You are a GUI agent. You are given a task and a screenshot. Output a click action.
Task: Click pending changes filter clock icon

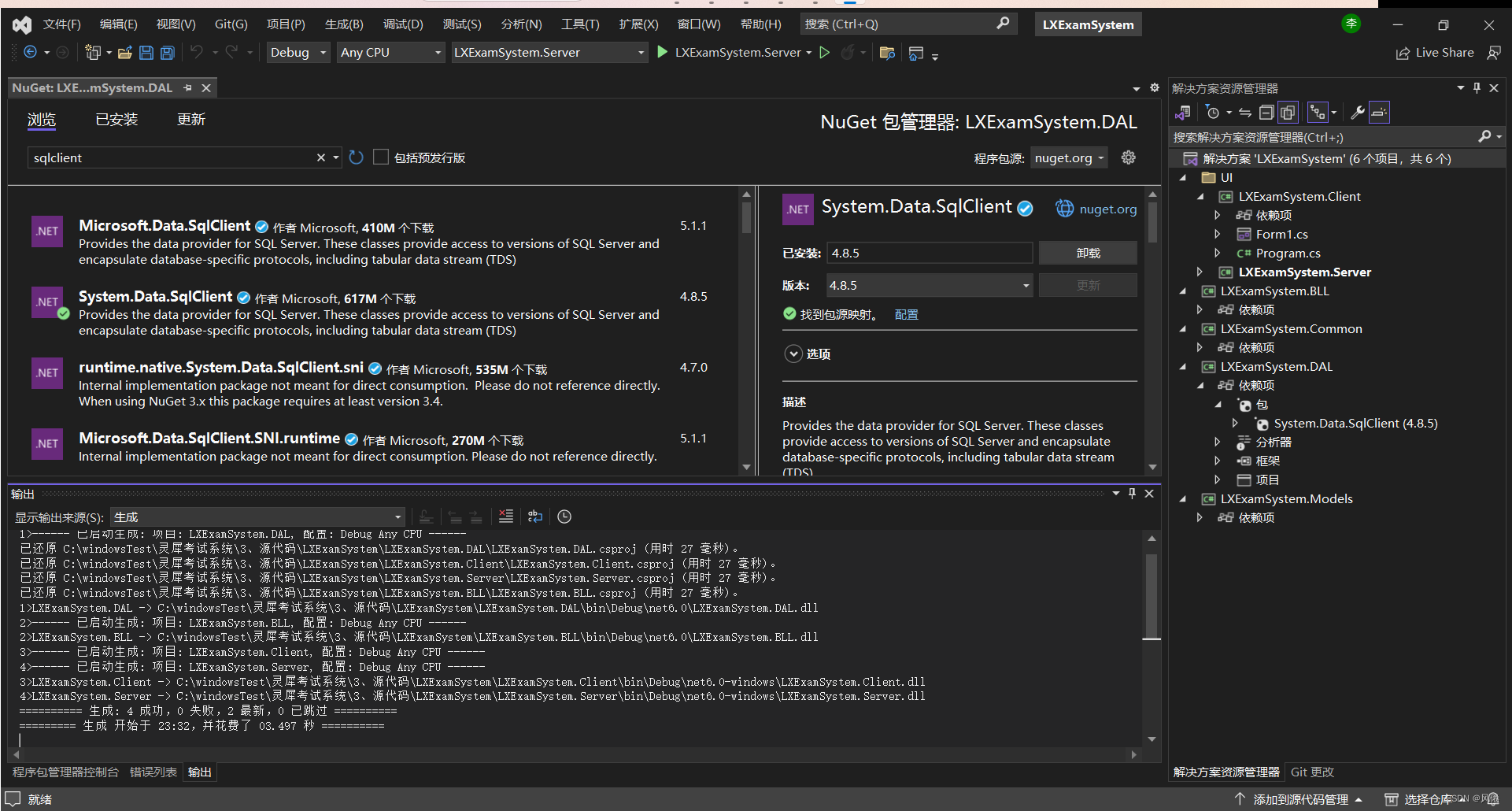click(1213, 113)
